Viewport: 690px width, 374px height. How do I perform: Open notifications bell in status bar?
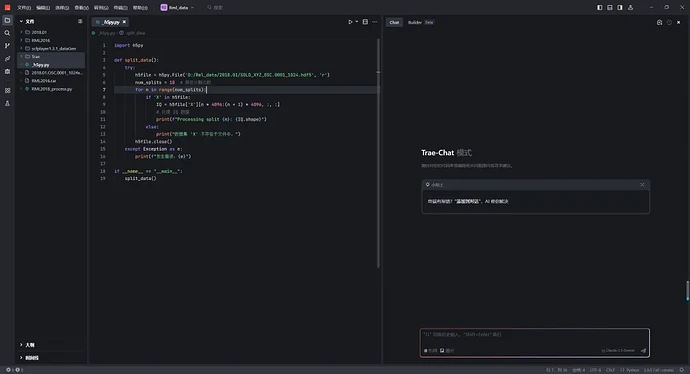pyautogui.click(x=682, y=370)
